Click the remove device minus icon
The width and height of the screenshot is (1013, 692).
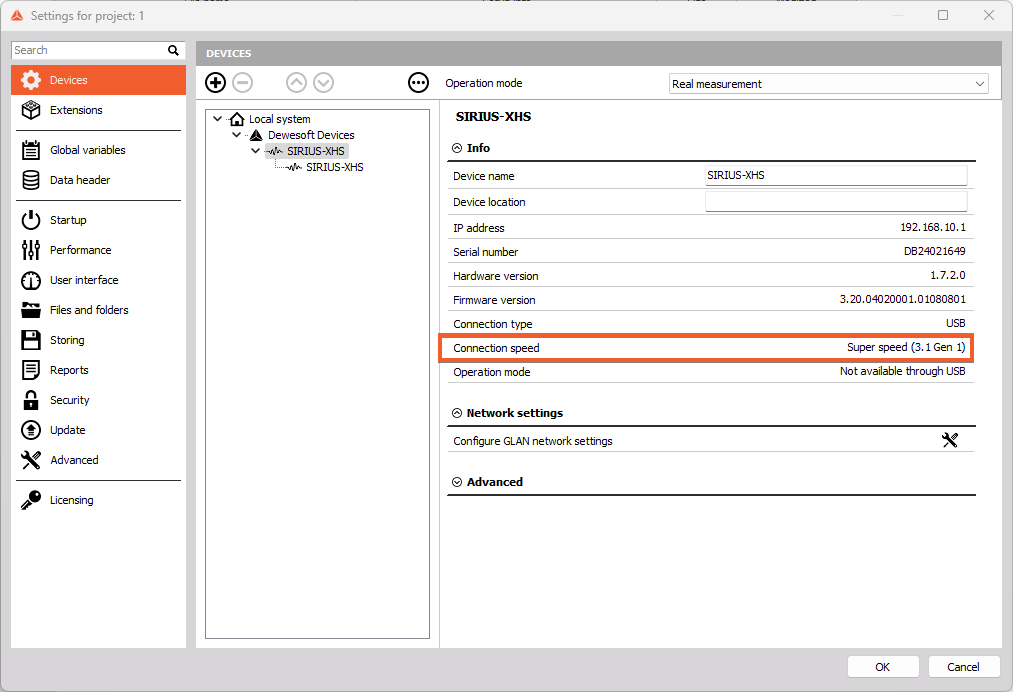pos(242,83)
